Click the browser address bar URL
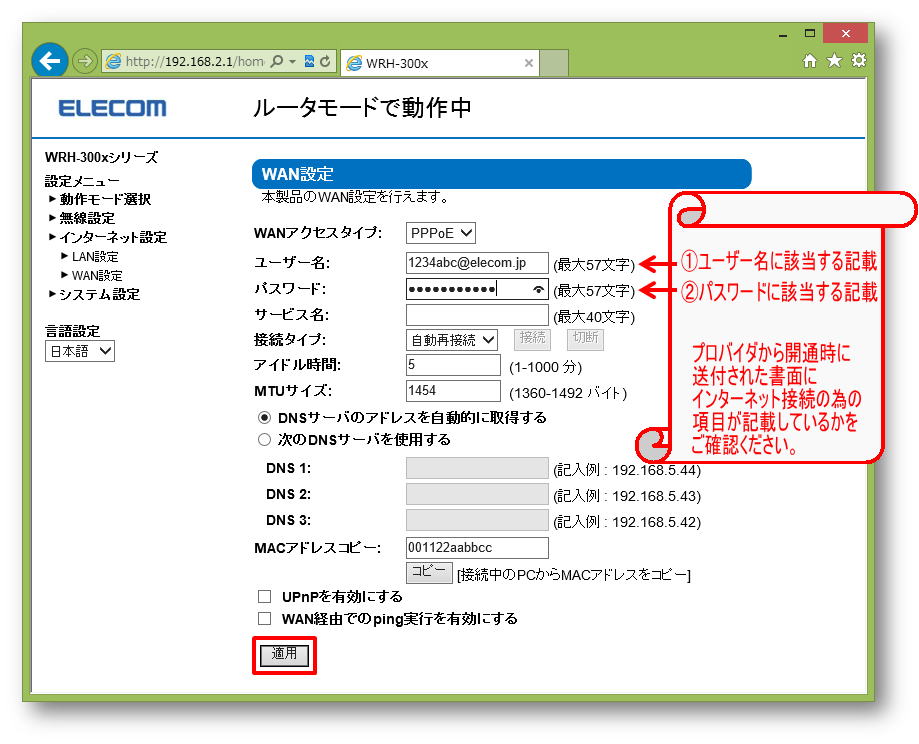919x744 pixels. tap(195, 61)
